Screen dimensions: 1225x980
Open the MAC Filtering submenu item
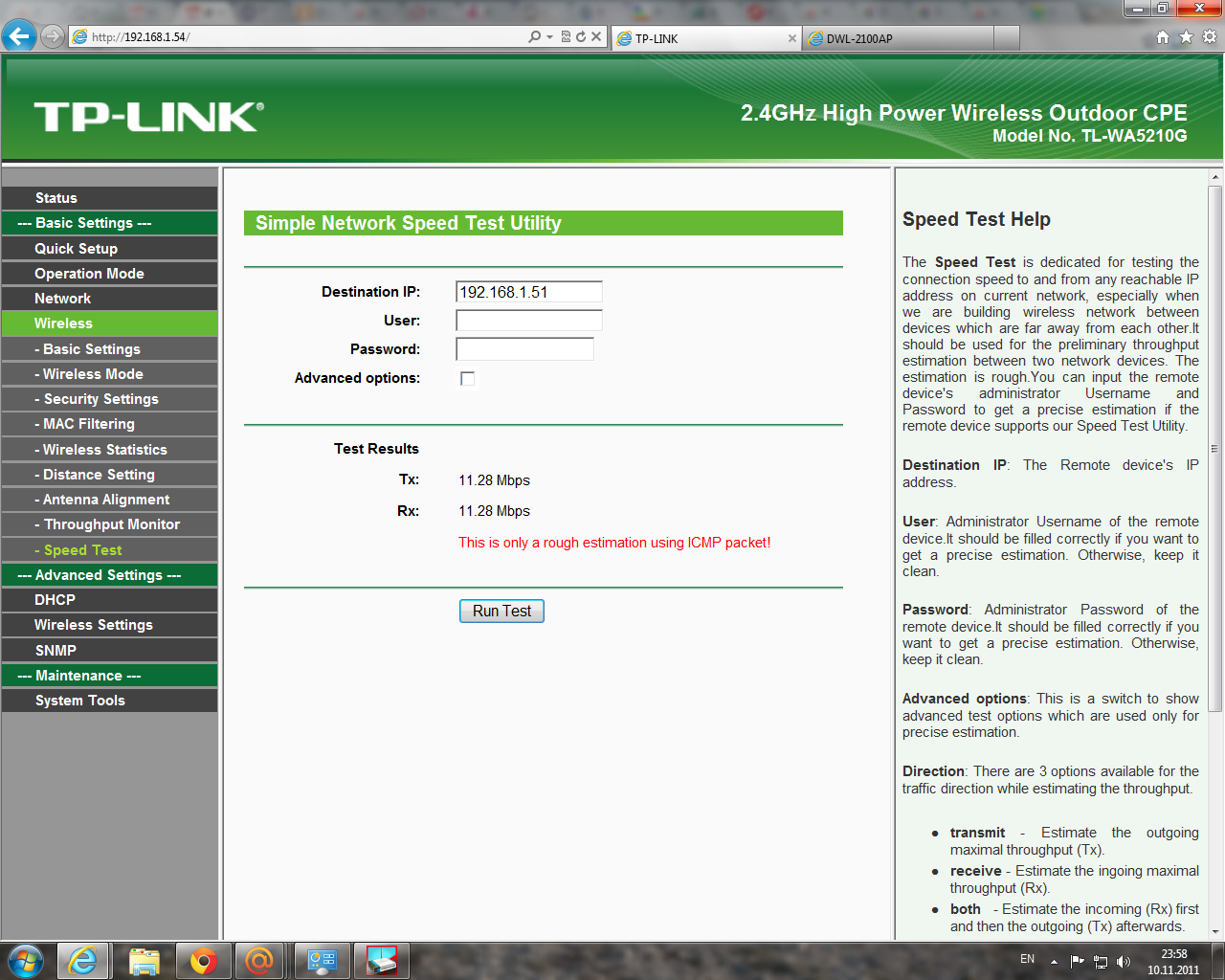tap(109, 424)
